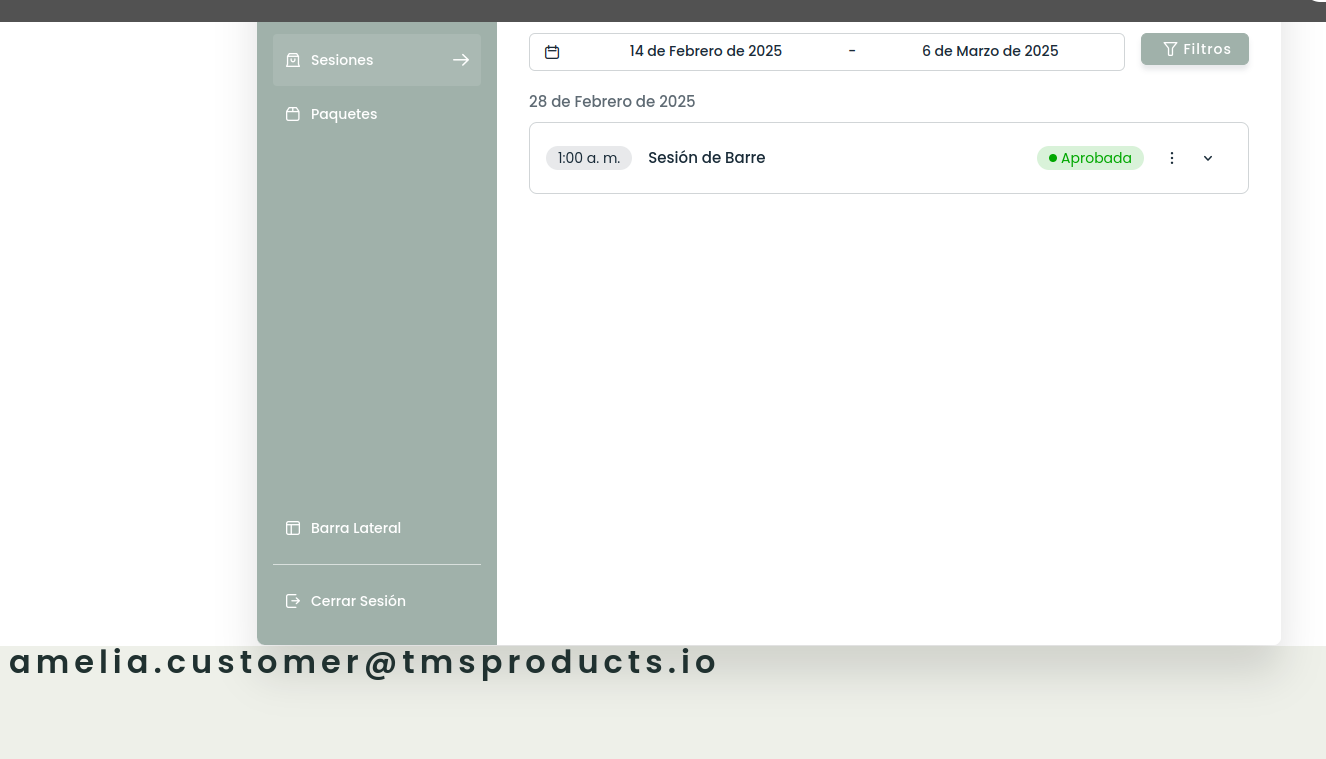
Task: Click the amelia.customer@tmsproducts.io email text
Action: pyautogui.click(x=364, y=662)
